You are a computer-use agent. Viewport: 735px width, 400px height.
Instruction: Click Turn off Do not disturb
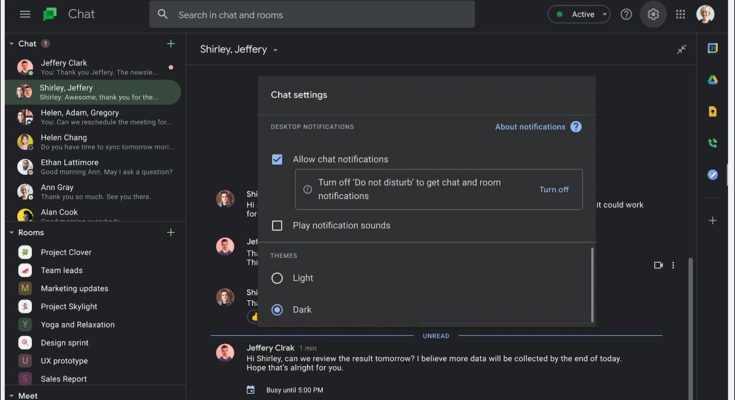[553, 189]
